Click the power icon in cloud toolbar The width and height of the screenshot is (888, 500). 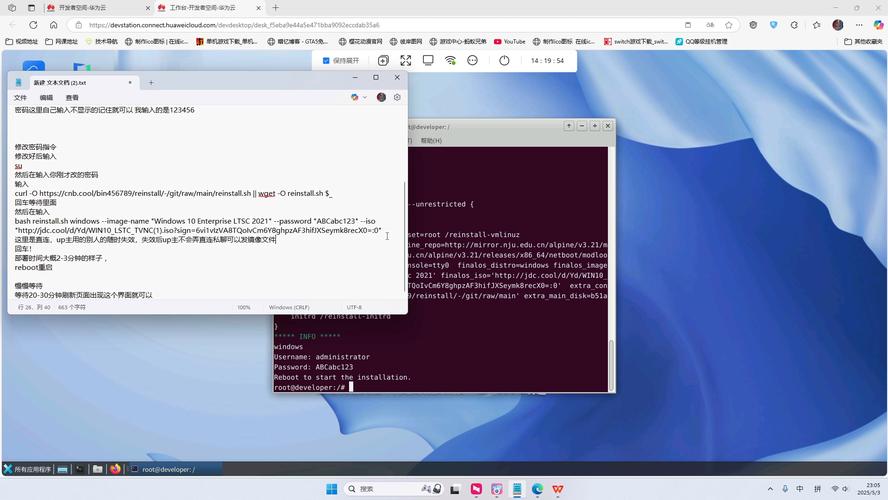tap(504, 60)
